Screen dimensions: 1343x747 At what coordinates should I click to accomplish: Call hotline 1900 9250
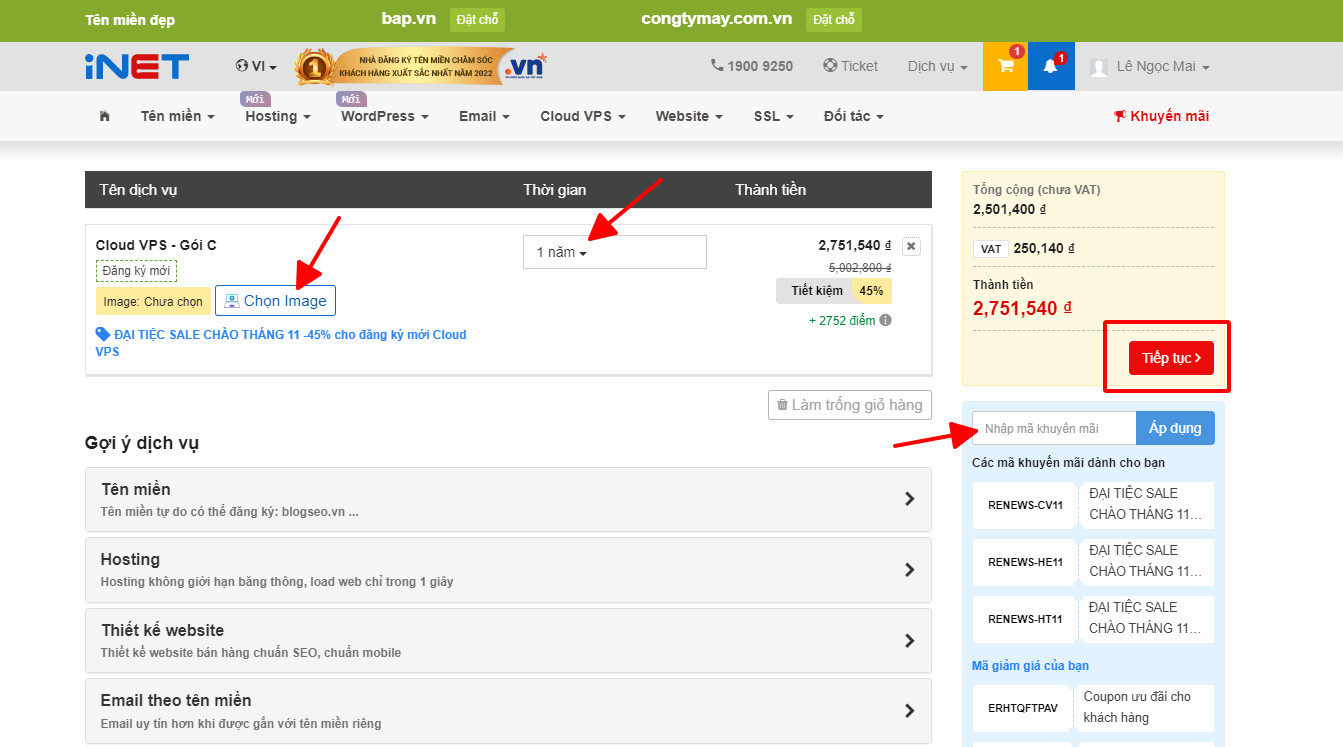tap(752, 66)
